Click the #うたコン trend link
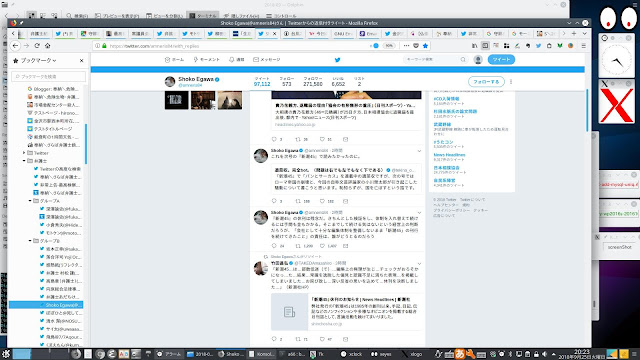 pos(443,142)
